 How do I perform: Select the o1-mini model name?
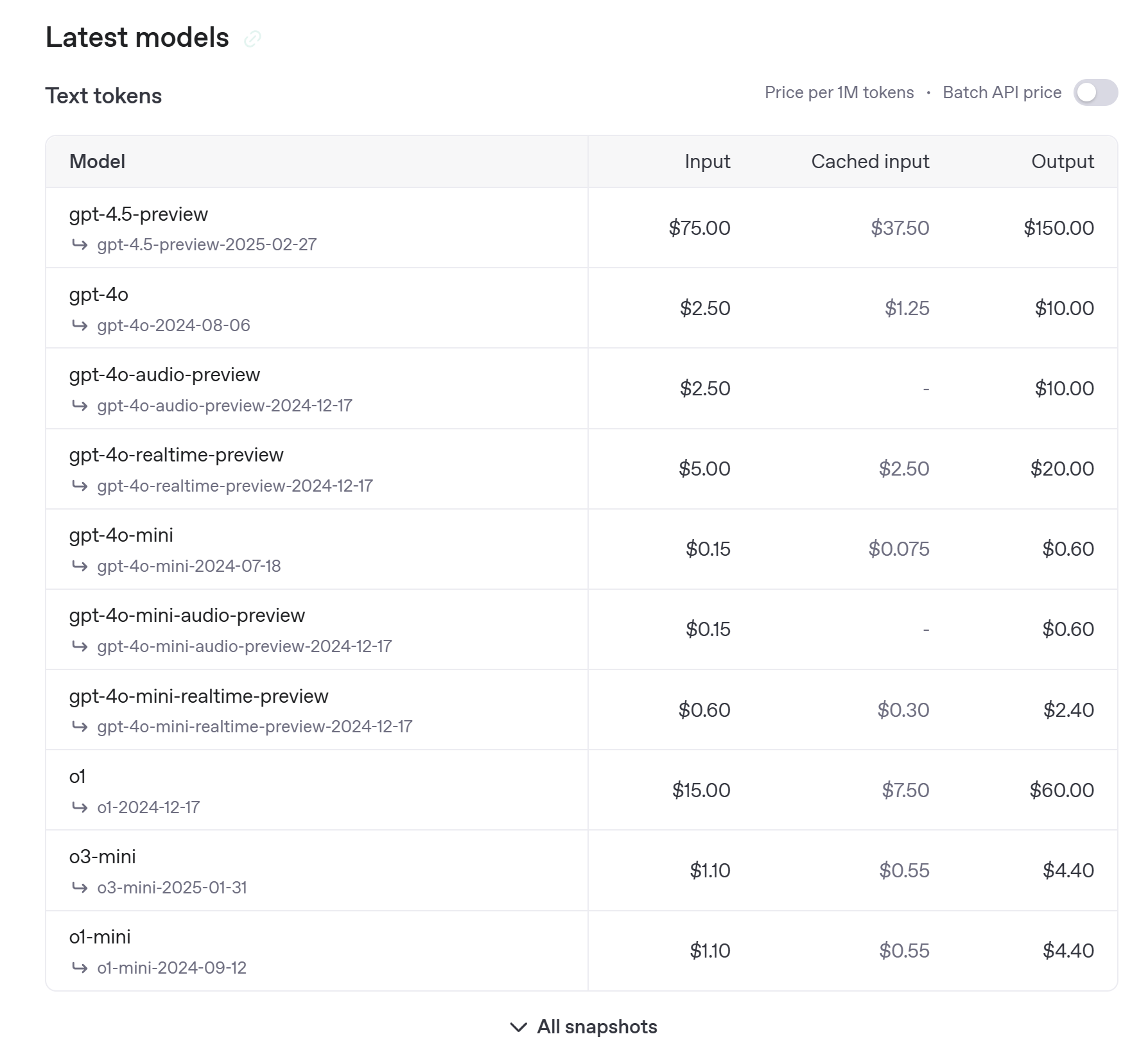coord(100,936)
